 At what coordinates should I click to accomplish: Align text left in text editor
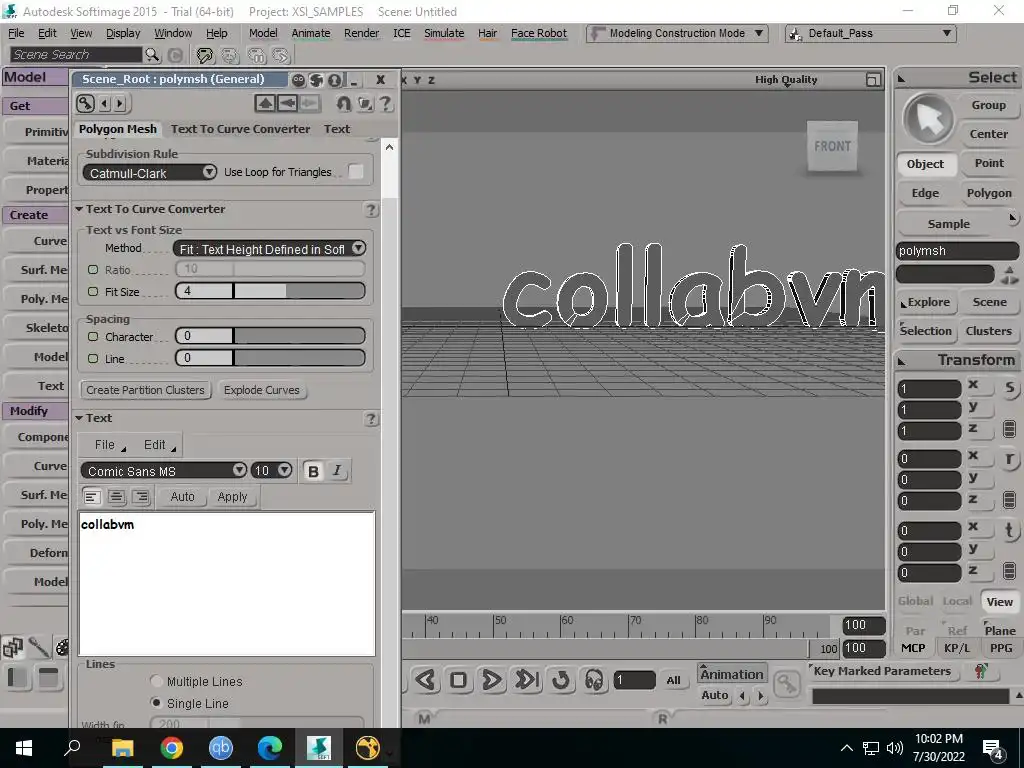click(91, 497)
